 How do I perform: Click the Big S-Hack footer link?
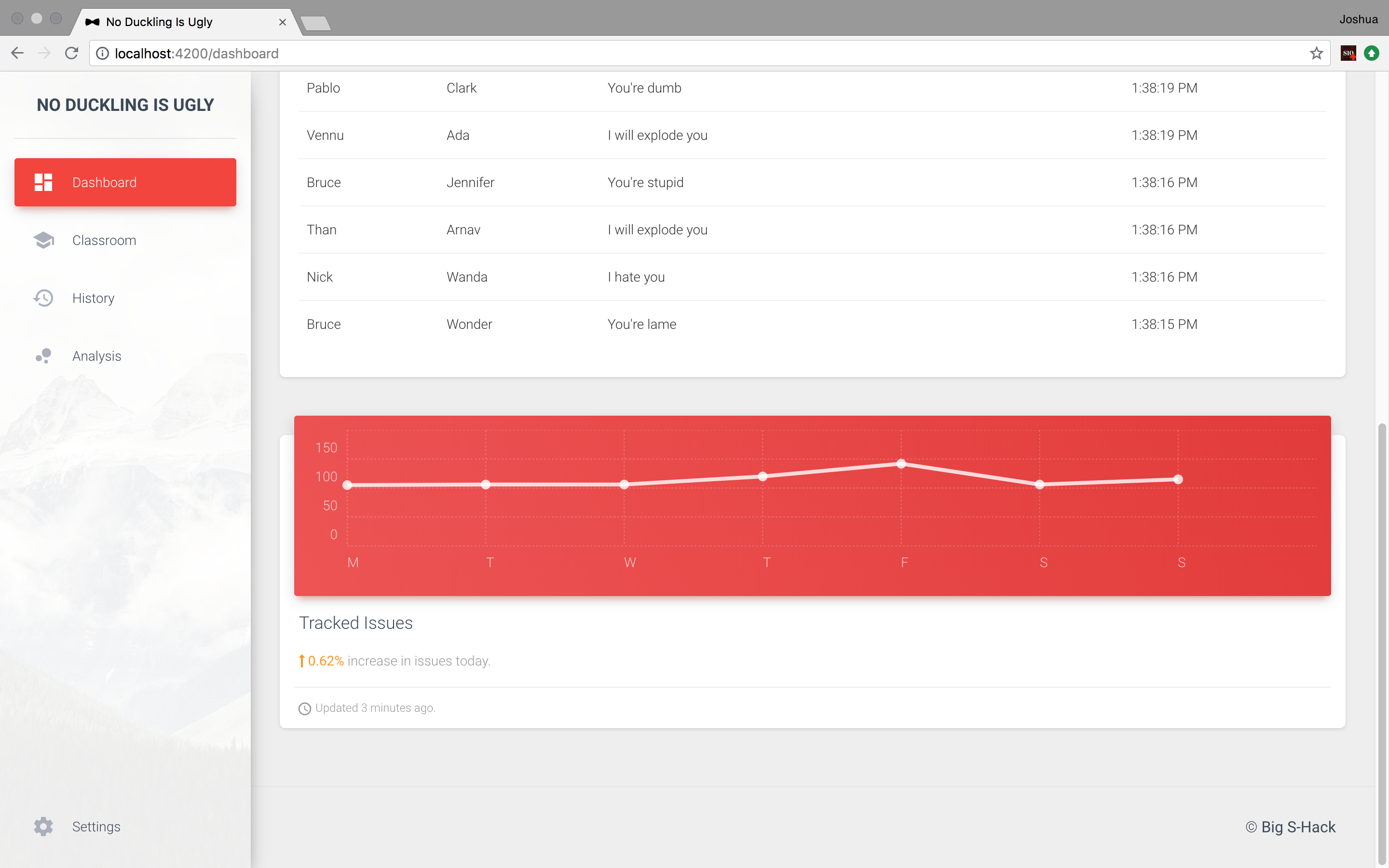pos(1298,827)
